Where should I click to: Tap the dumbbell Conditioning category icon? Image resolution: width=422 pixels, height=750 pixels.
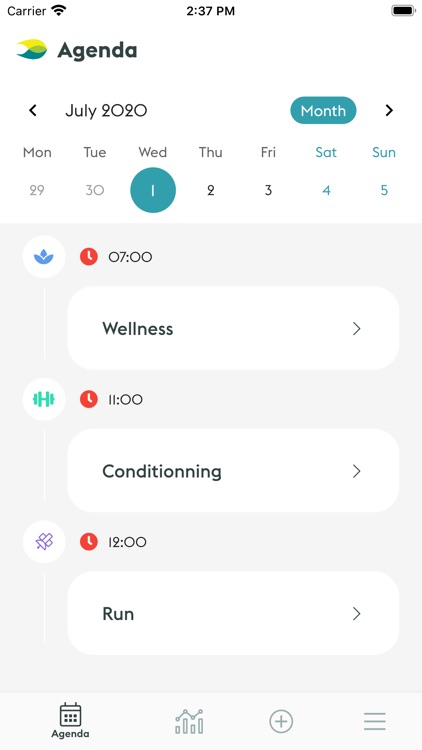tap(44, 399)
